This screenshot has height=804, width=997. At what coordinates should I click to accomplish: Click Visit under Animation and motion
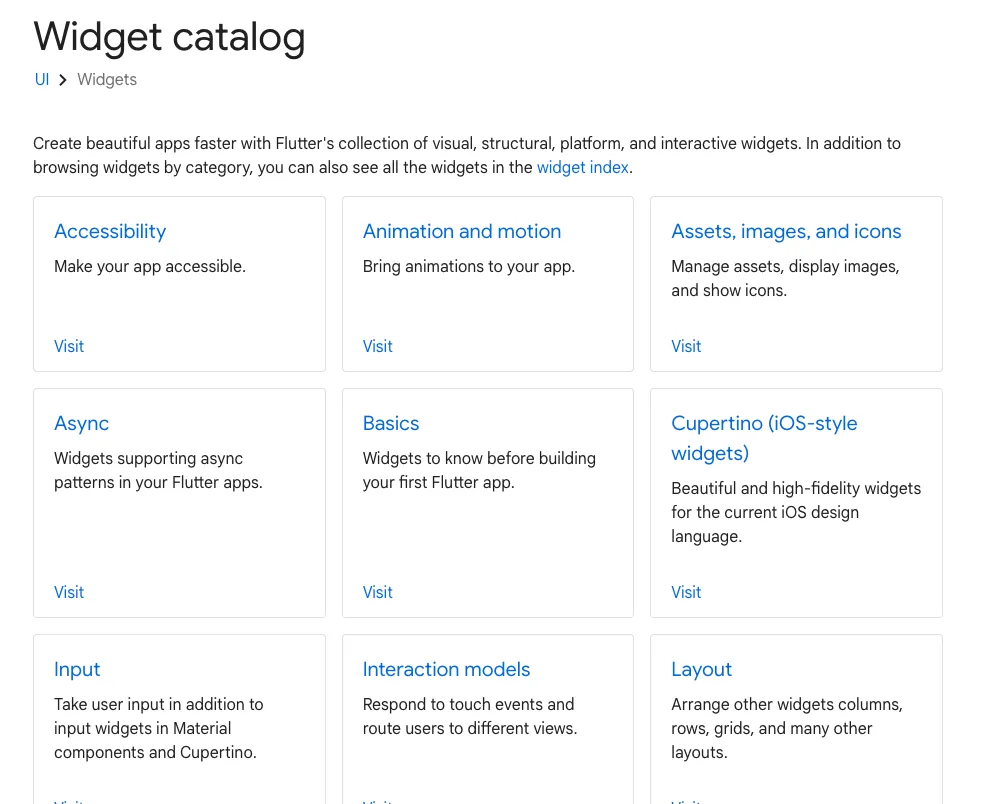377,347
